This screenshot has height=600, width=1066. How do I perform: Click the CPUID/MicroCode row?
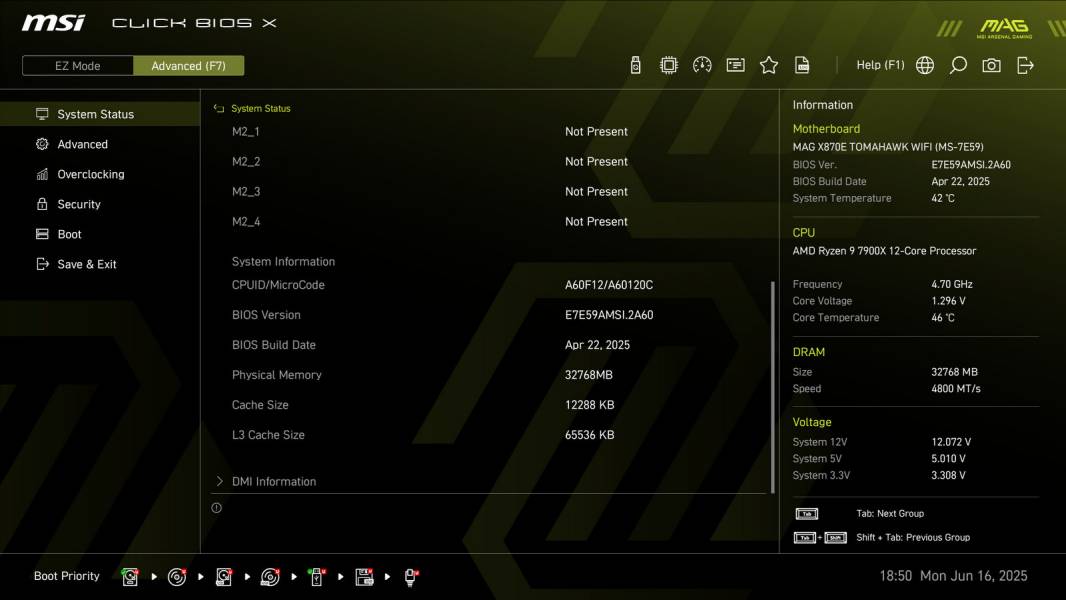coord(489,285)
